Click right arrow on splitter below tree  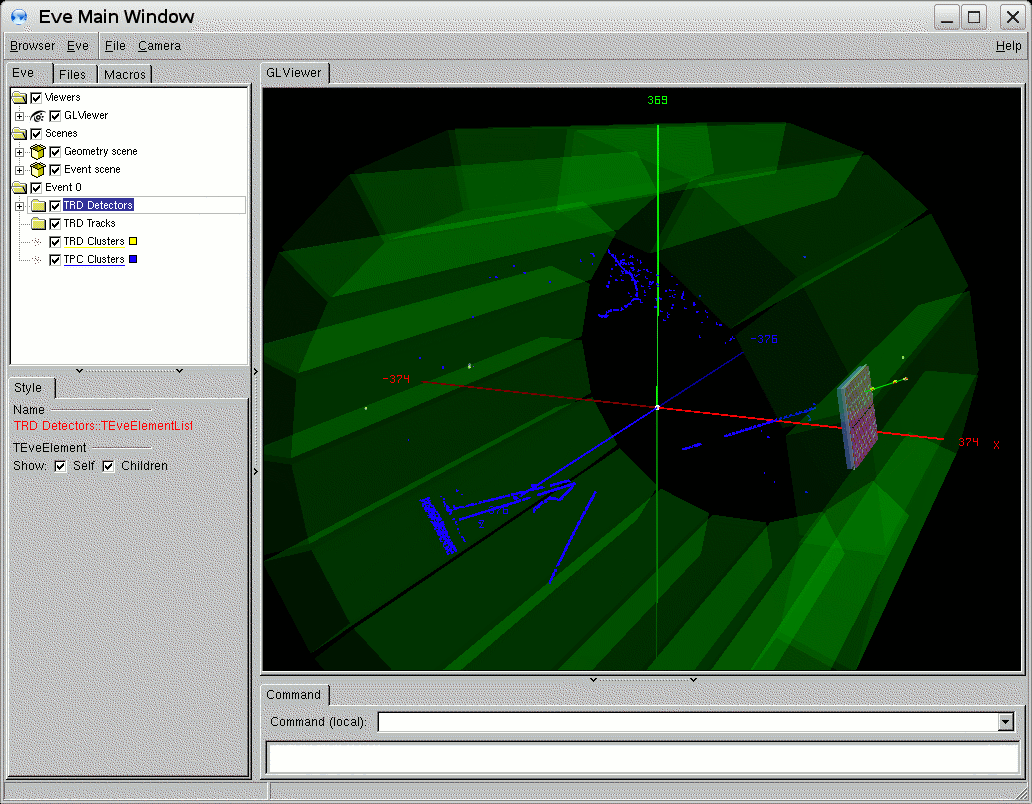179,370
